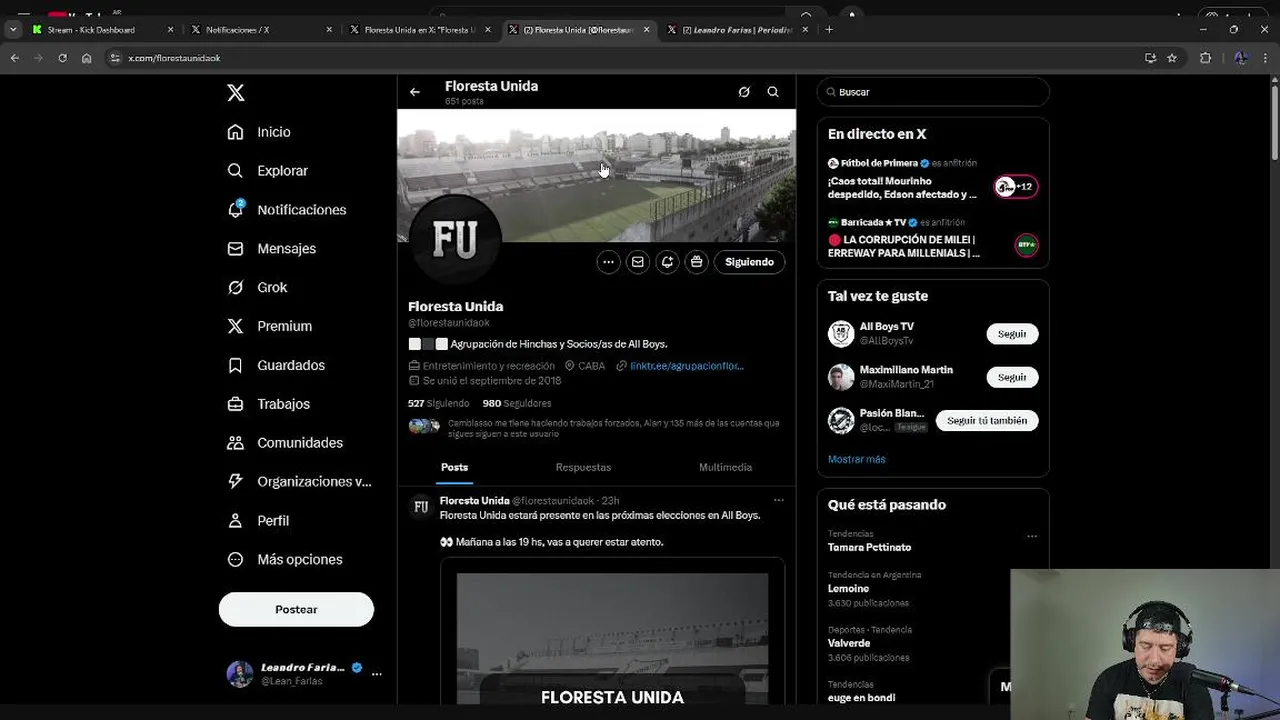Open X home logo in sidebar

[236, 93]
